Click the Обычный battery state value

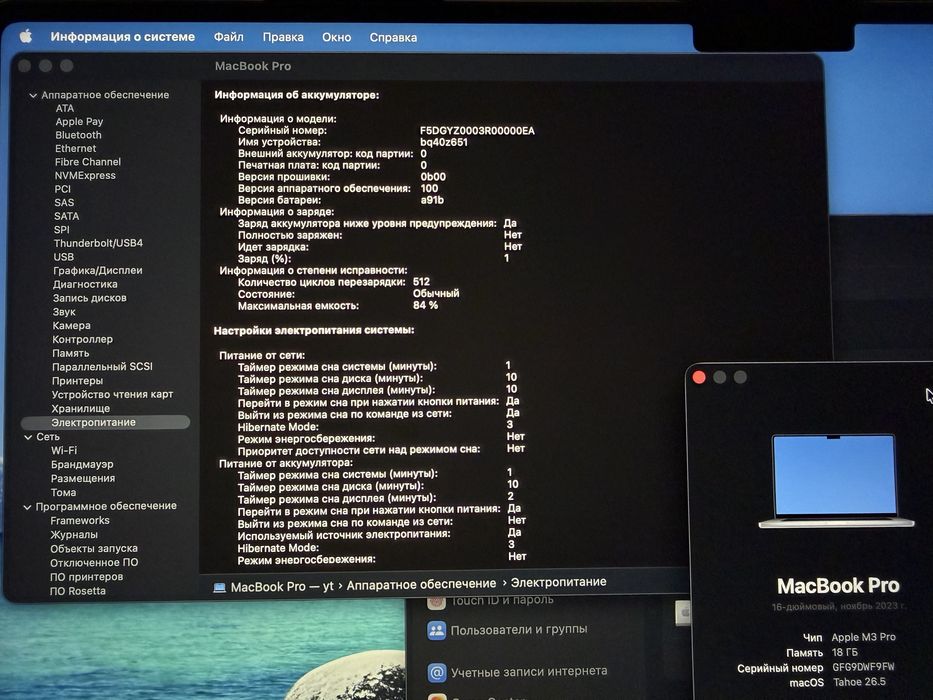point(436,293)
